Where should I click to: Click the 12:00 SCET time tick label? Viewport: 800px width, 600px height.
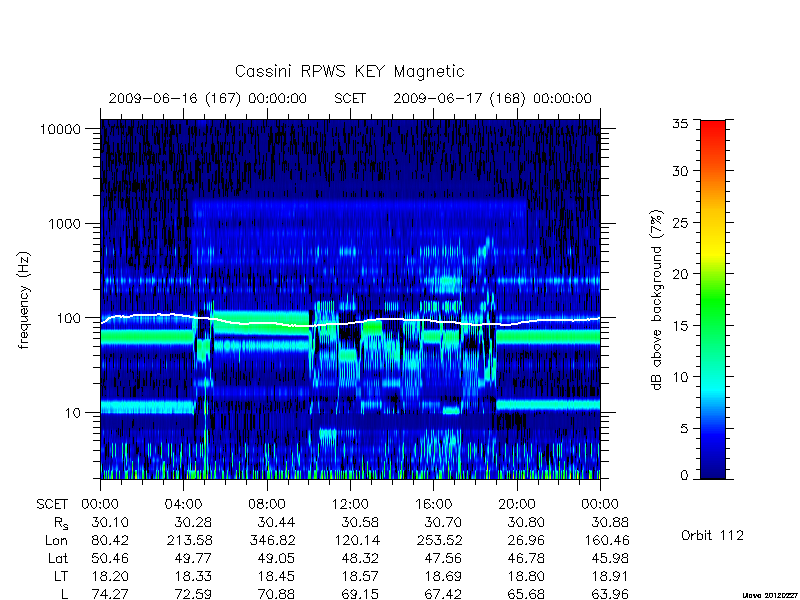click(x=350, y=505)
